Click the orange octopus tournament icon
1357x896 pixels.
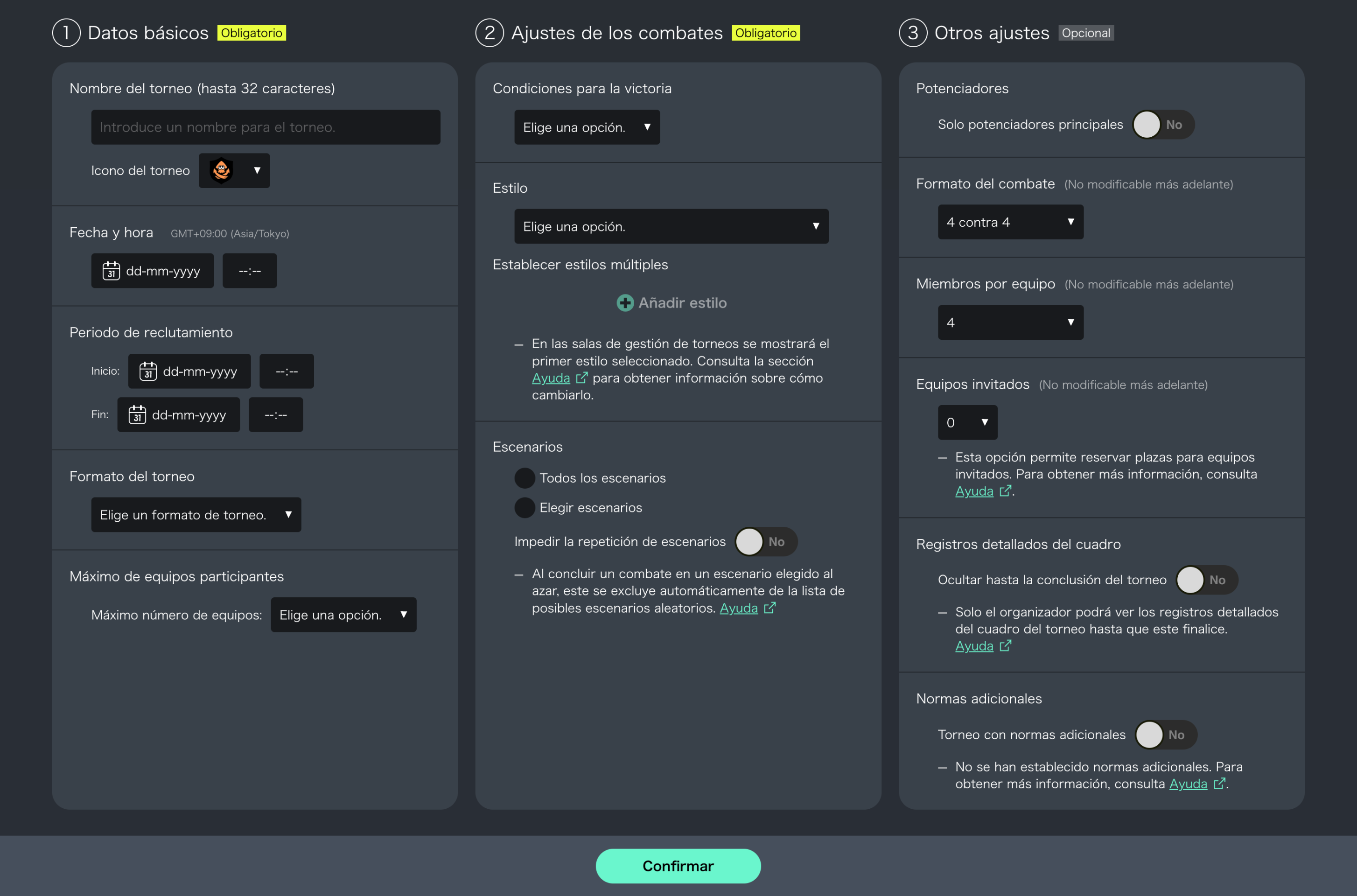point(222,170)
